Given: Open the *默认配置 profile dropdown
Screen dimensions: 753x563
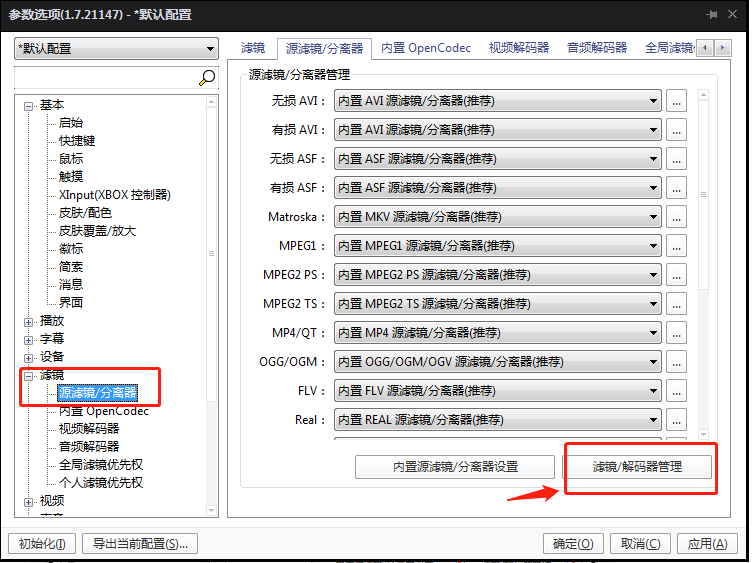Looking at the screenshot, I should 116,48.
